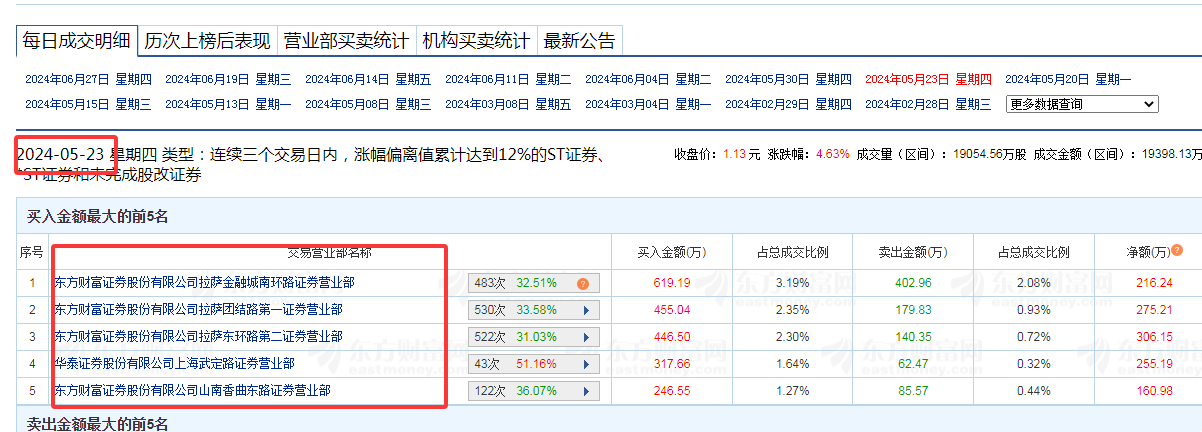The image size is (1202, 432).
Task: Switch to the 每日成交明细 tab
Action: (77, 41)
